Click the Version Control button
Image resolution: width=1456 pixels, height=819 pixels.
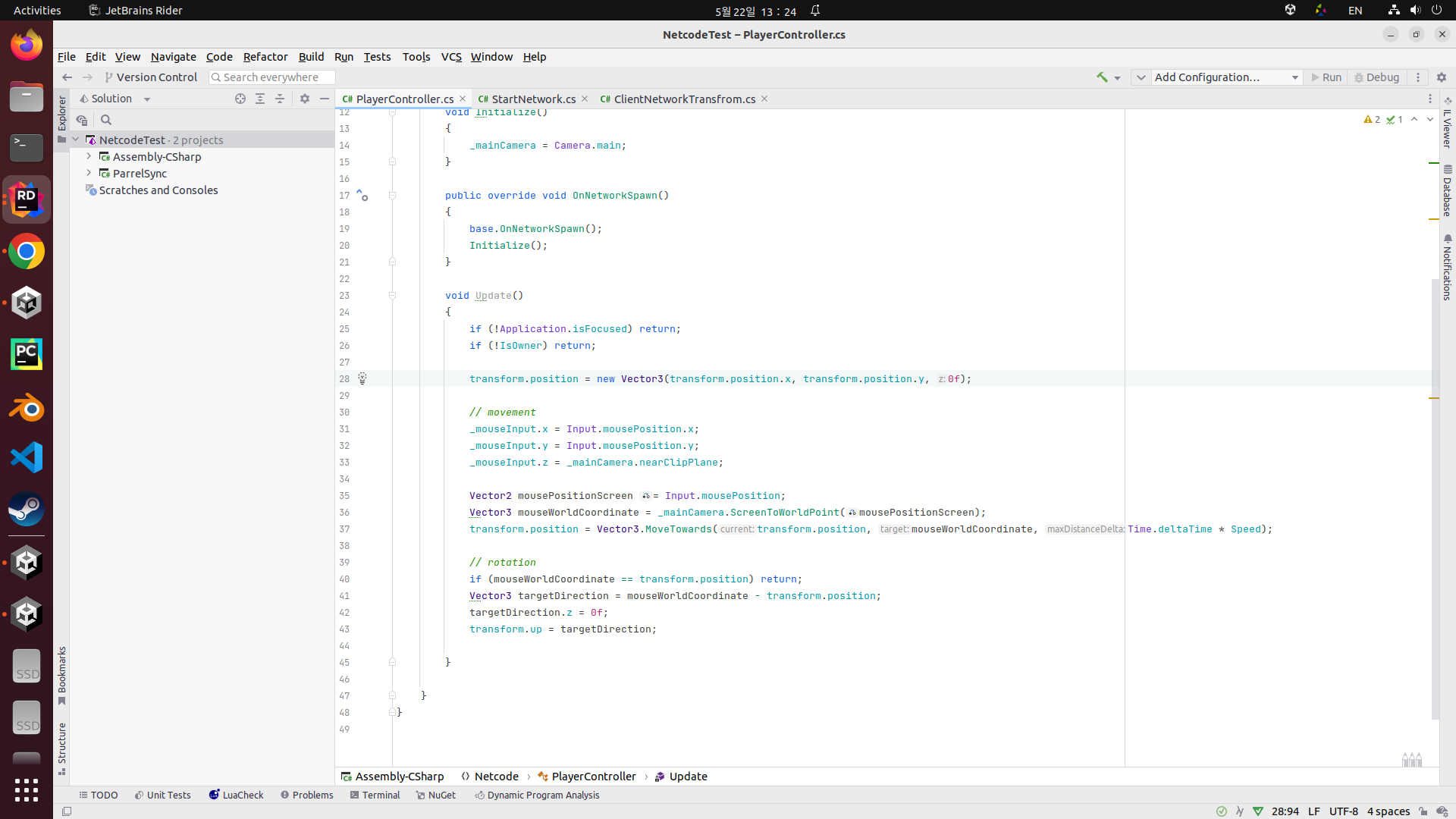pos(151,77)
